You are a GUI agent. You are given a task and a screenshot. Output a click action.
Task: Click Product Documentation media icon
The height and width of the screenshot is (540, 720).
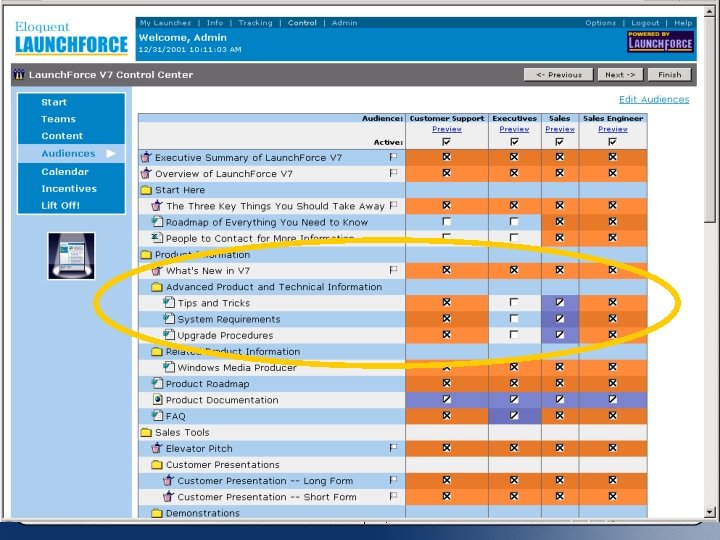(x=158, y=399)
